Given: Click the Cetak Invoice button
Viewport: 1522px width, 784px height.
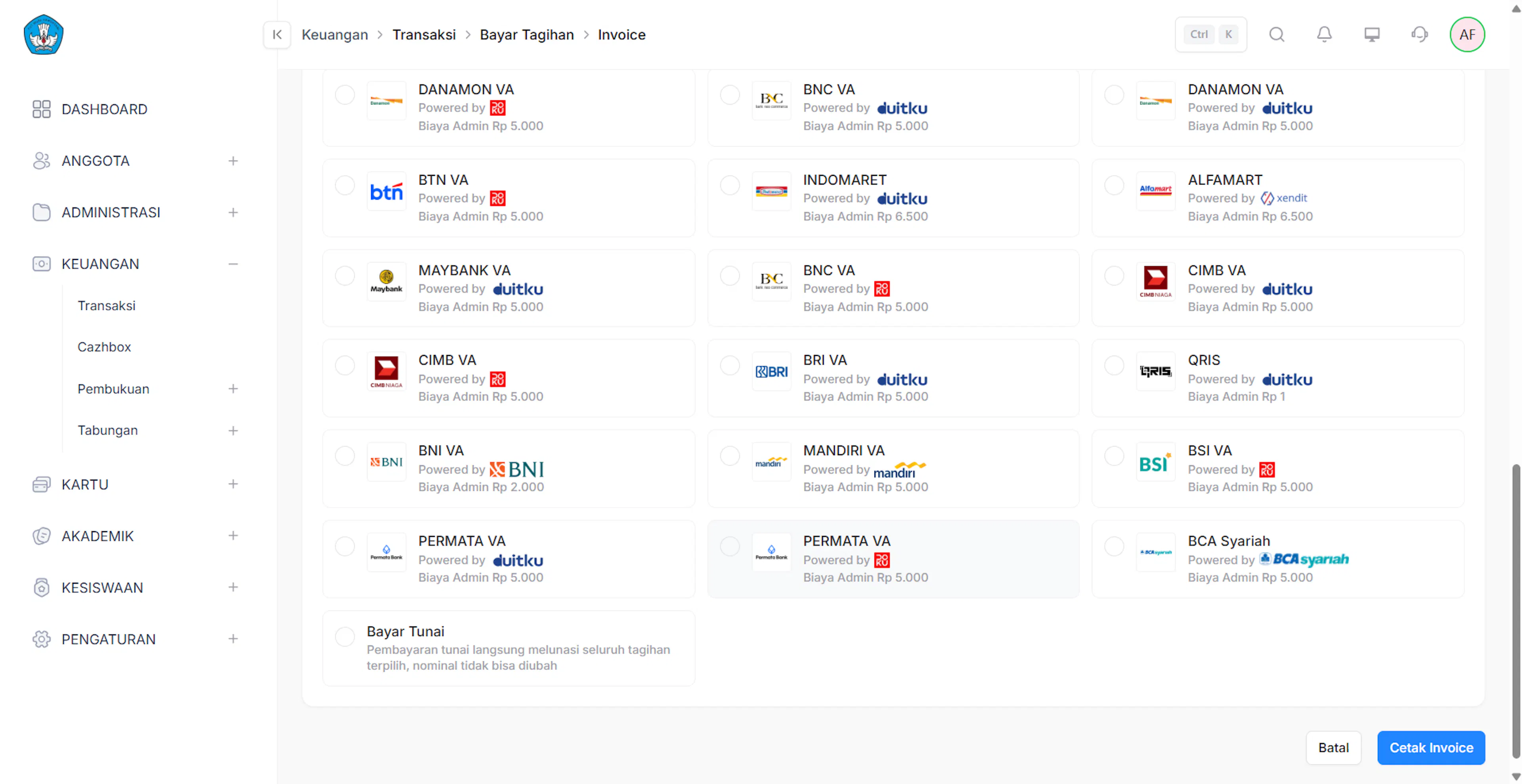Looking at the screenshot, I should tap(1431, 748).
